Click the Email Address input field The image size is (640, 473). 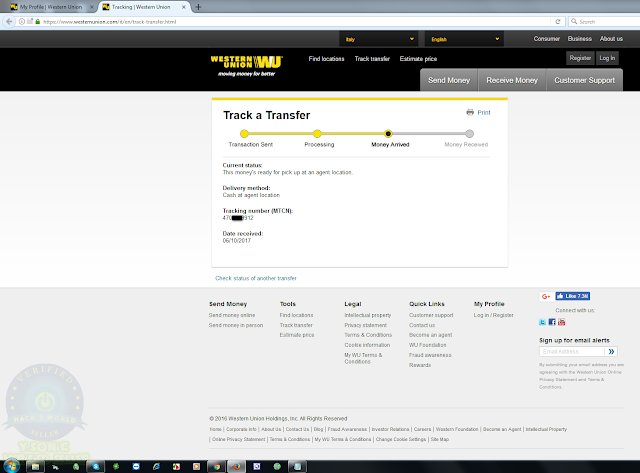572,351
